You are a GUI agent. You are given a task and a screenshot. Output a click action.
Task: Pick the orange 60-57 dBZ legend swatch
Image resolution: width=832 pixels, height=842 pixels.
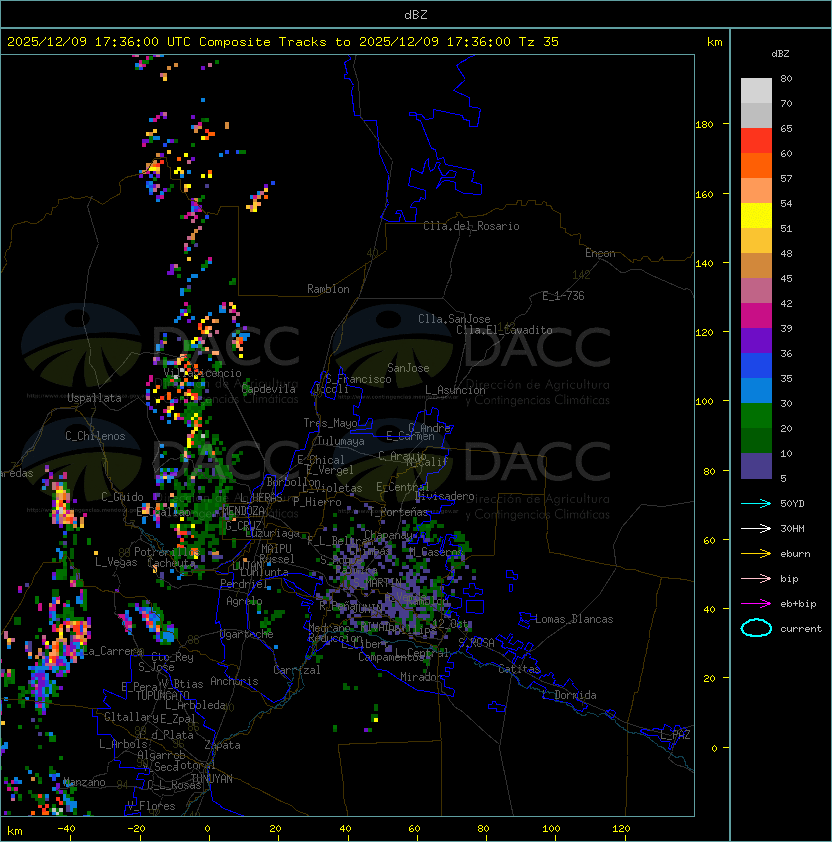[756, 166]
